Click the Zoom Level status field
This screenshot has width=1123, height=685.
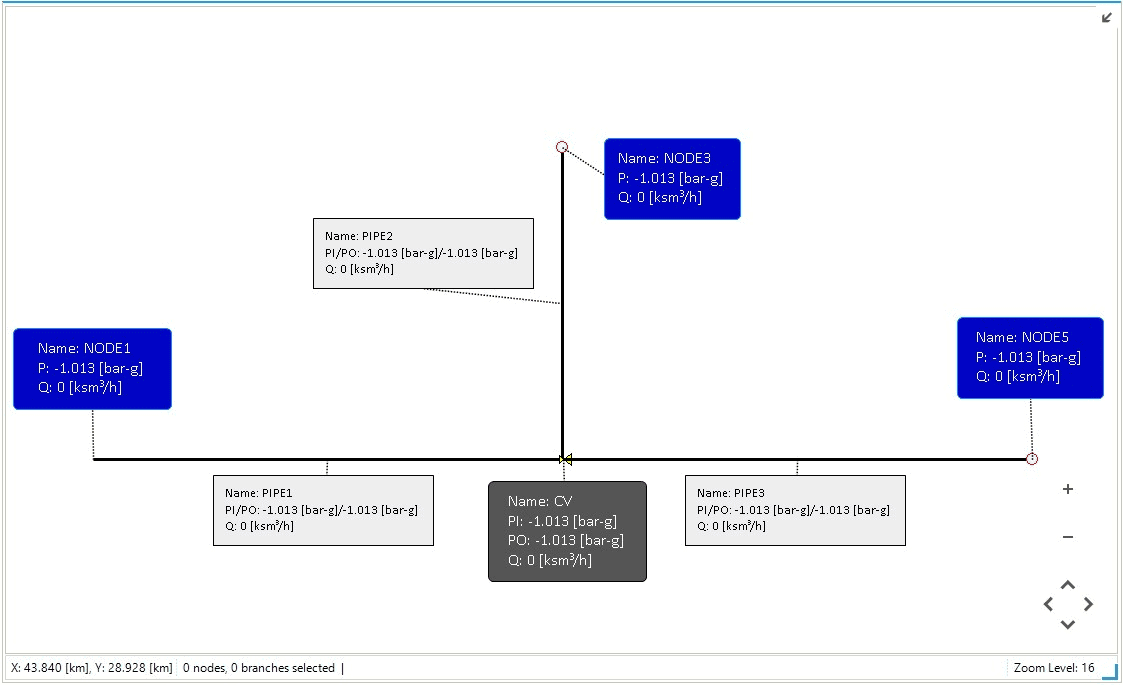[x=1054, y=668]
